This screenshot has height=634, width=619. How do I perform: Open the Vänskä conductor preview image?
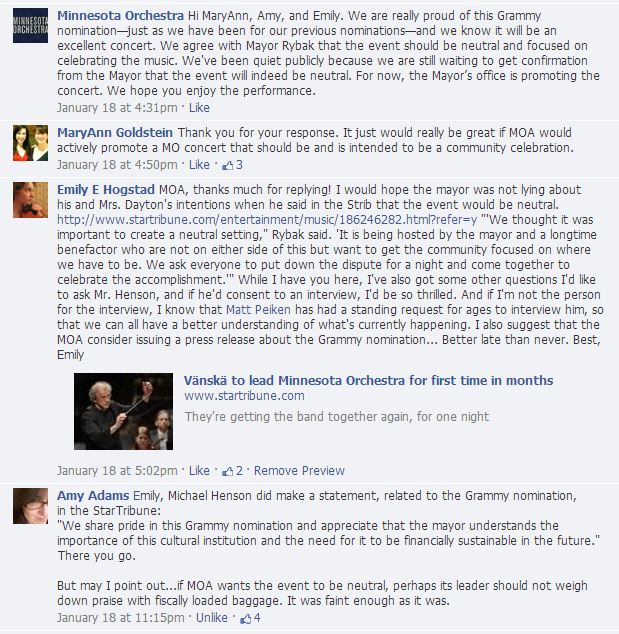(123, 411)
